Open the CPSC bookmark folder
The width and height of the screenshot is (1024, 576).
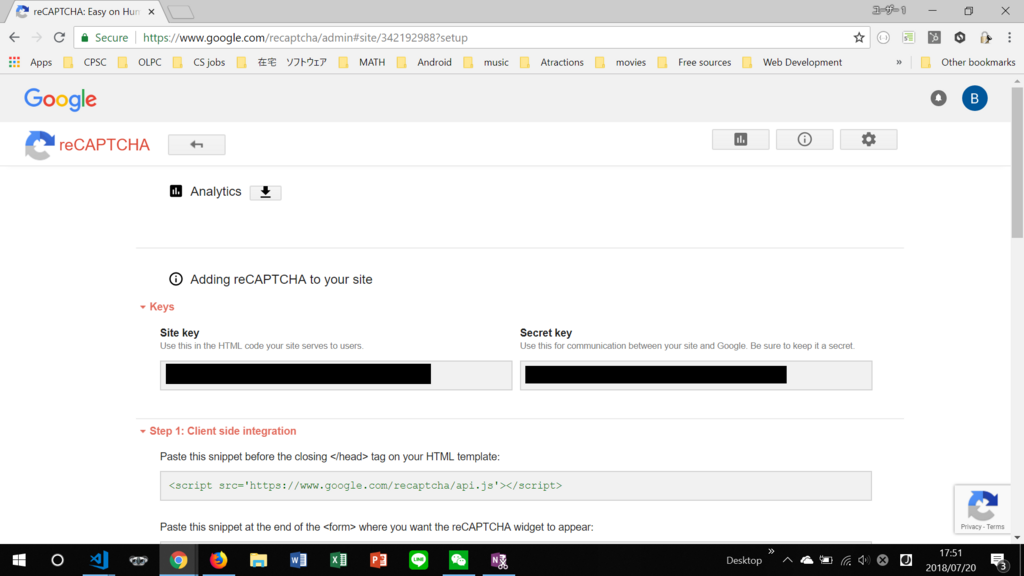click(x=85, y=62)
